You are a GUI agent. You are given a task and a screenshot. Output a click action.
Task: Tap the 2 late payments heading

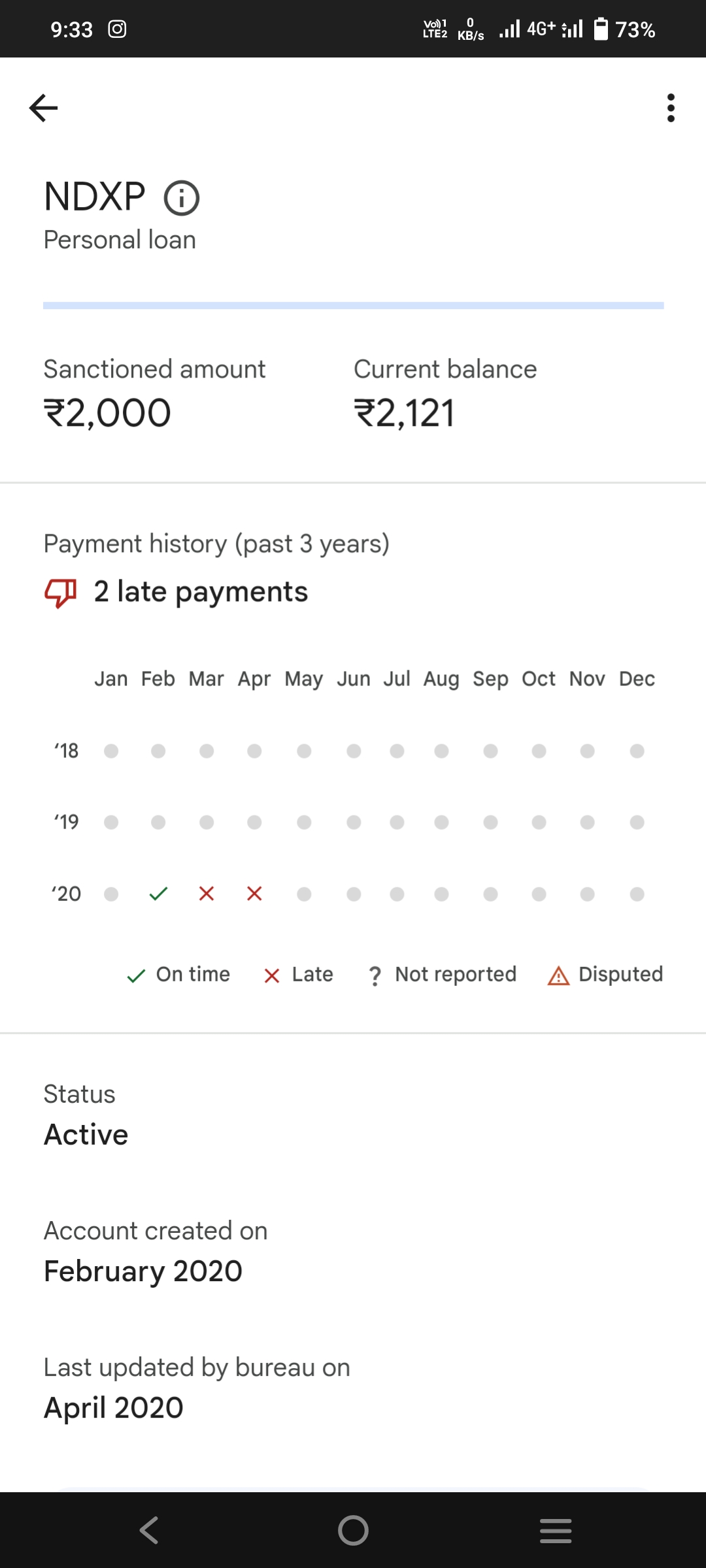click(x=201, y=592)
